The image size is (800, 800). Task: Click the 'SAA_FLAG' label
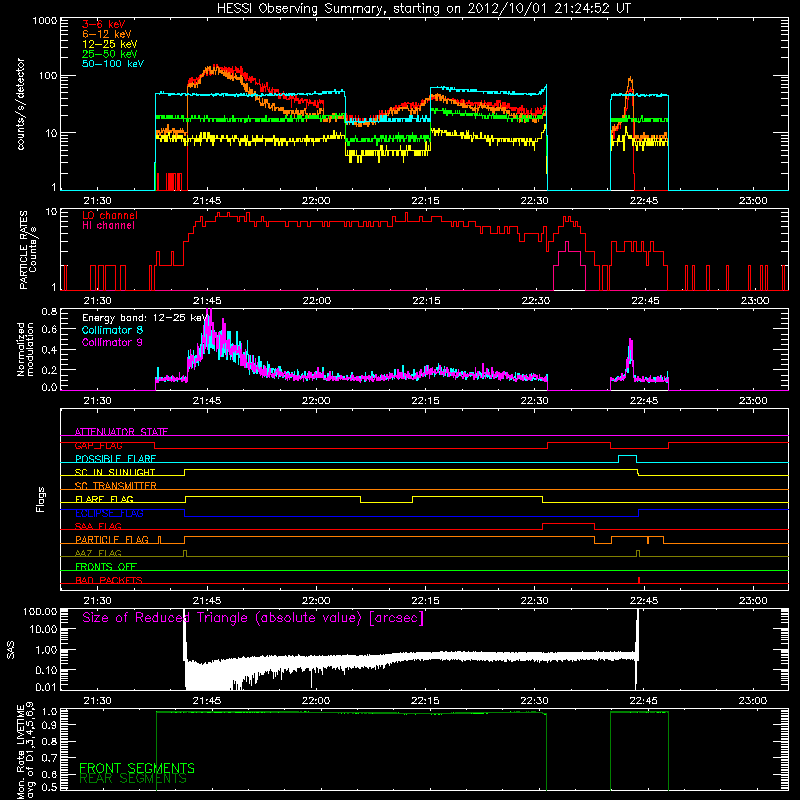coord(98,526)
